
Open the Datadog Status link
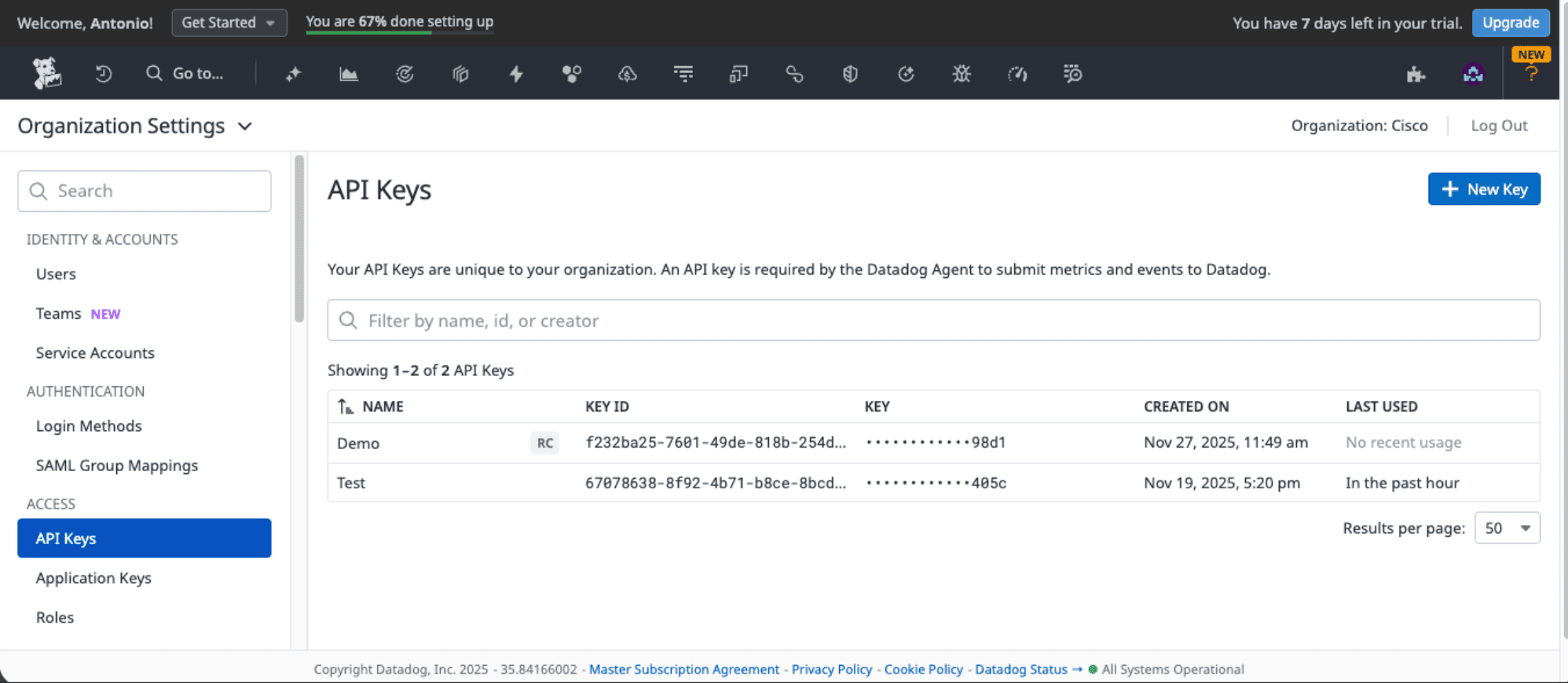click(1021, 670)
